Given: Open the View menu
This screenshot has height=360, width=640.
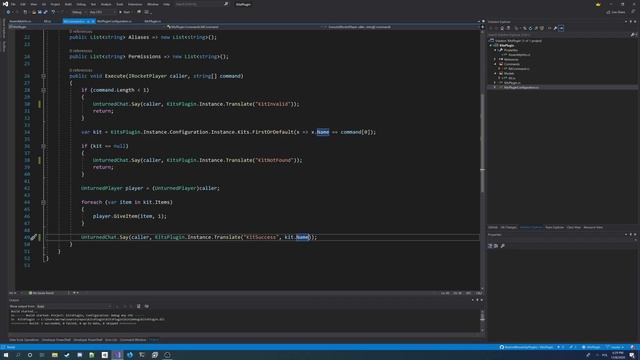Looking at the screenshot, I should [33, 4].
